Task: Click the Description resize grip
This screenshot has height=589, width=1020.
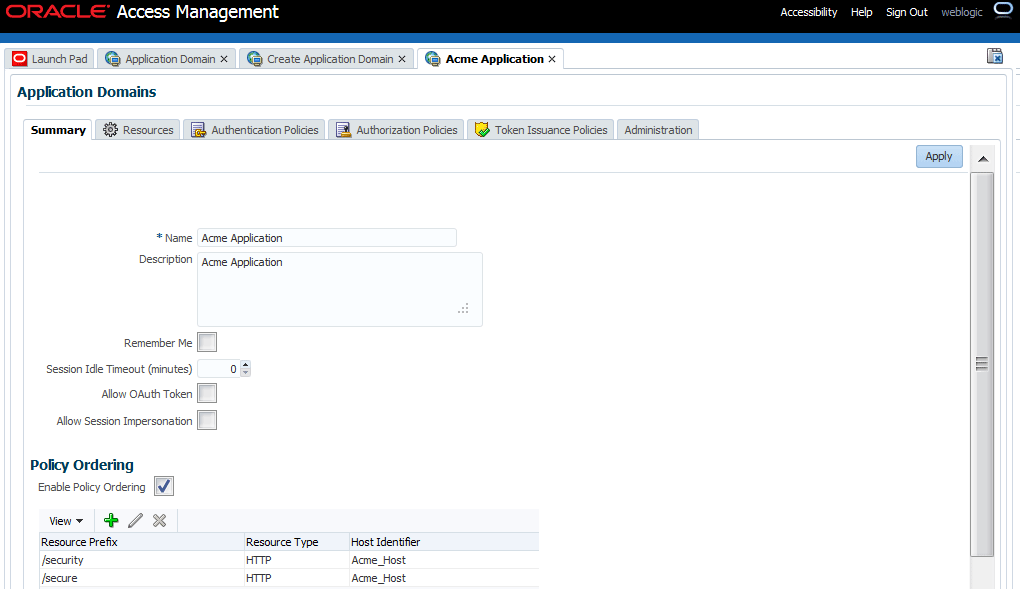Action: pos(463,308)
